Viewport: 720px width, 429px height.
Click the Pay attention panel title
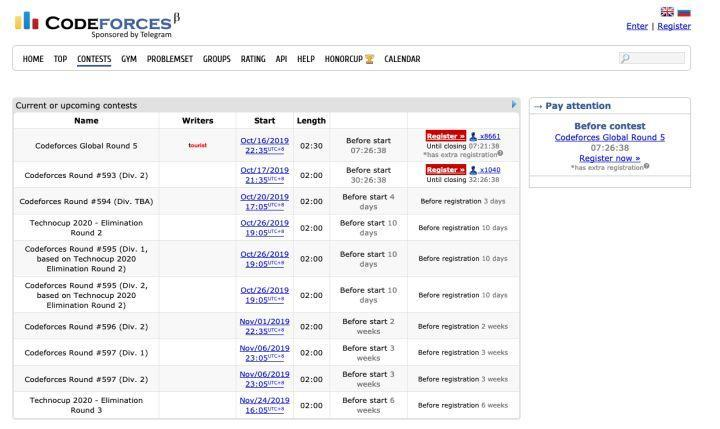pos(578,106)
